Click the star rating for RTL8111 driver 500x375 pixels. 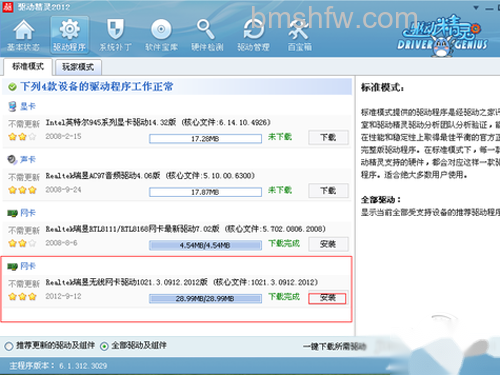(x=22, y=243)
